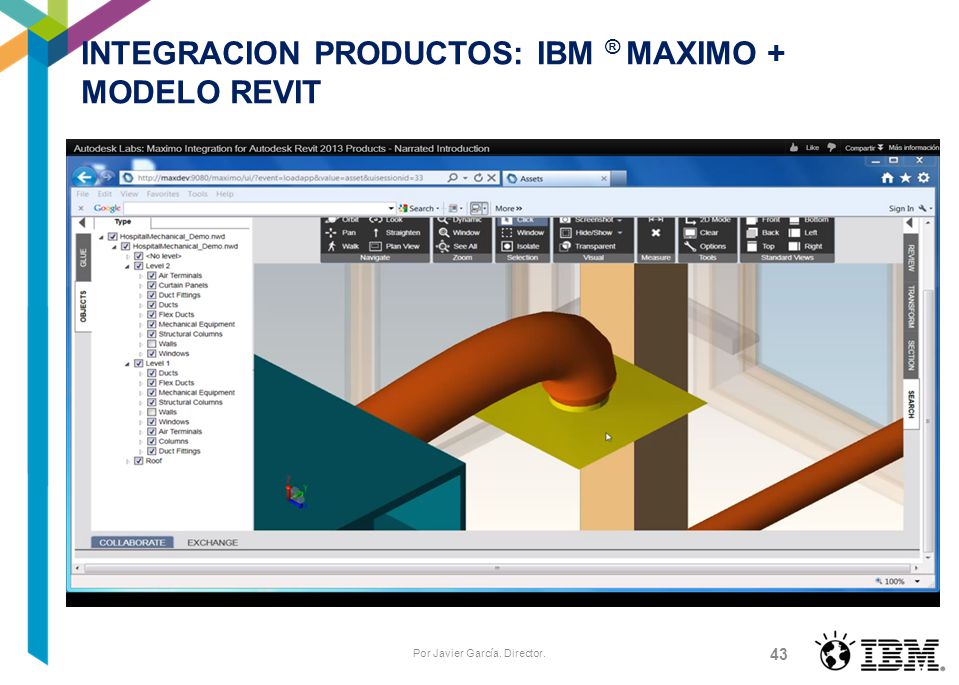Expand the Roof tree node
Image resolution: width=959 pixels, height=685 pixels.
coord(127,461)
